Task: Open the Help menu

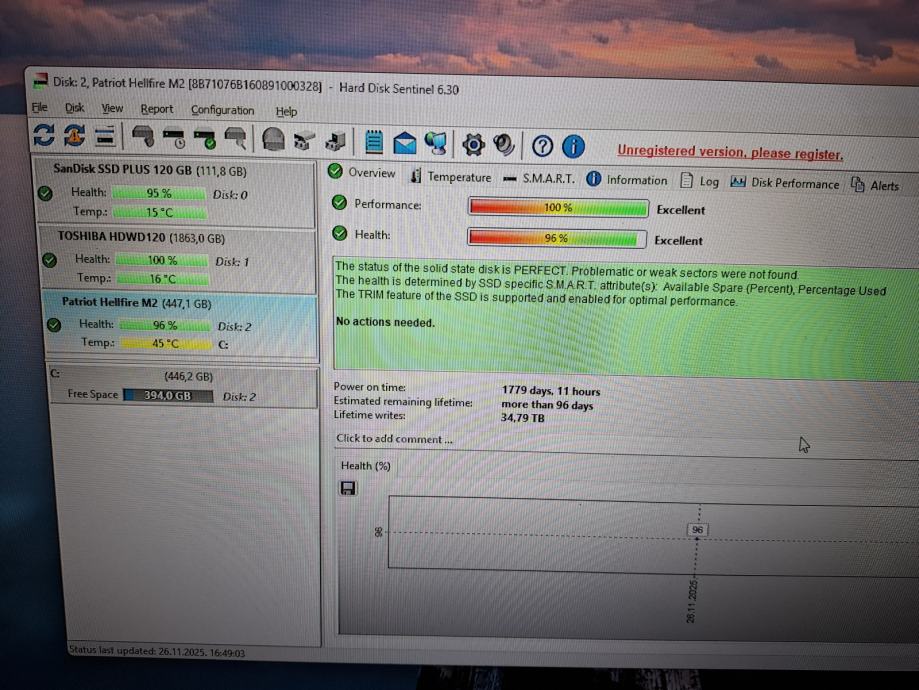Action: [286, 111]
